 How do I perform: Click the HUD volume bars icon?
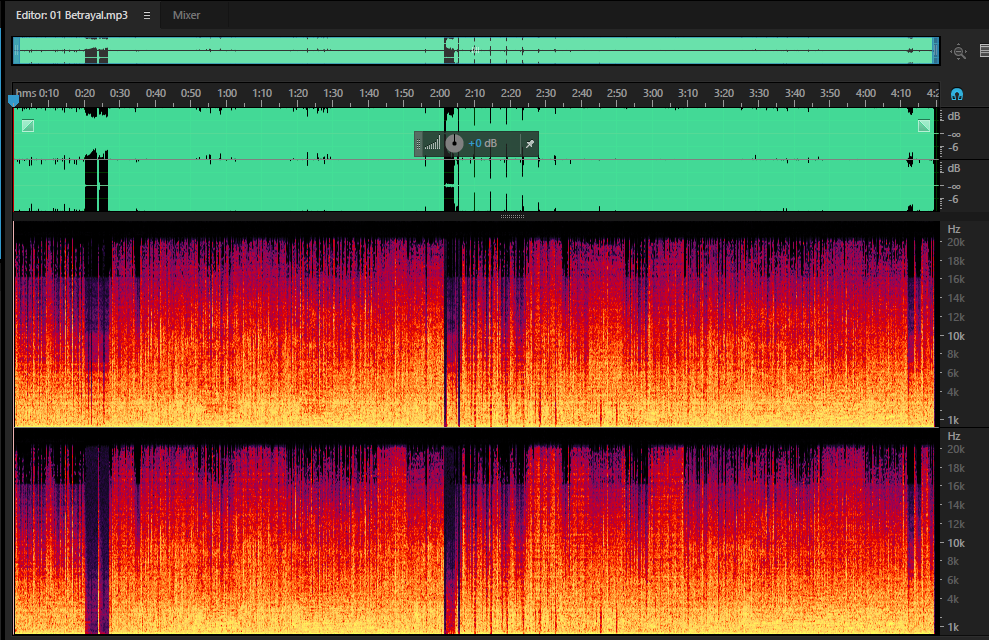(x=432, y=144)
